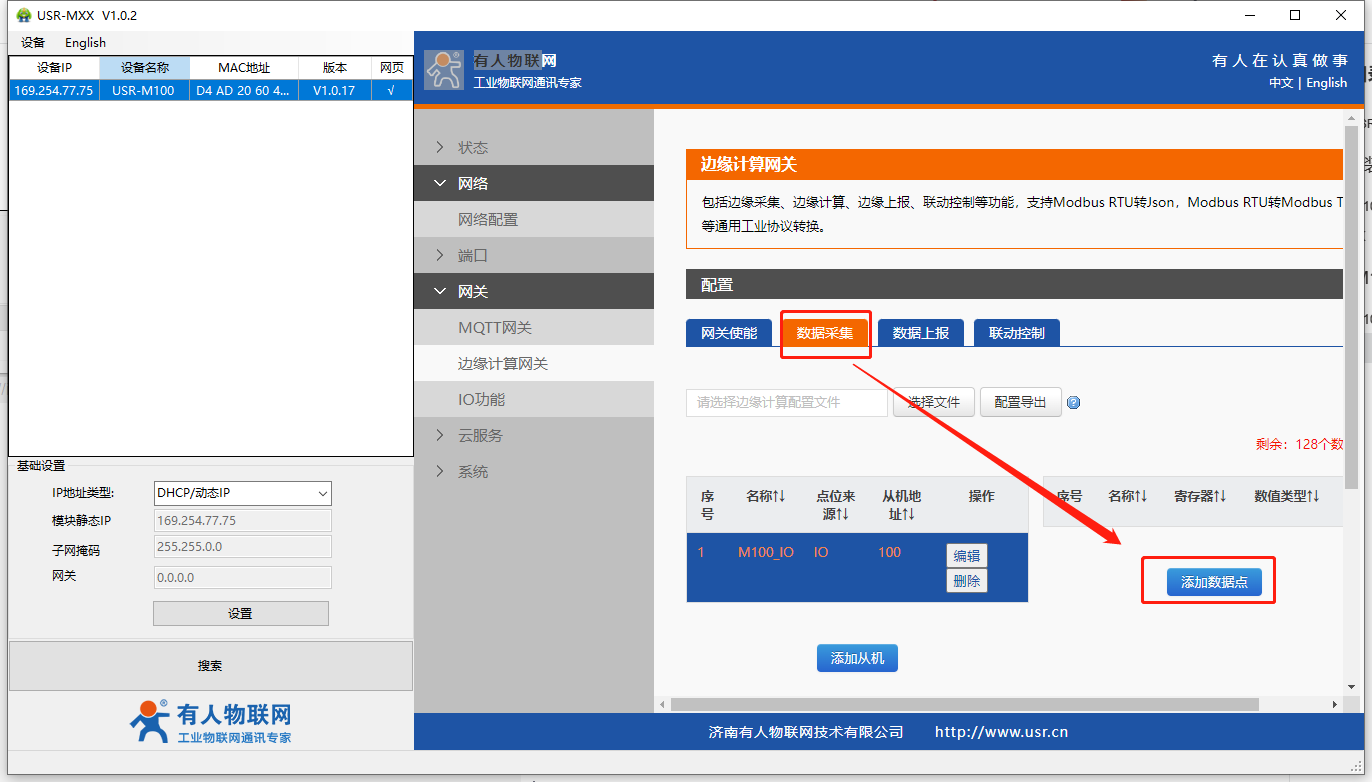The image size is (1372, 782).
Task: Sort data point table by 寄存器
Action: pos(1200,496)
